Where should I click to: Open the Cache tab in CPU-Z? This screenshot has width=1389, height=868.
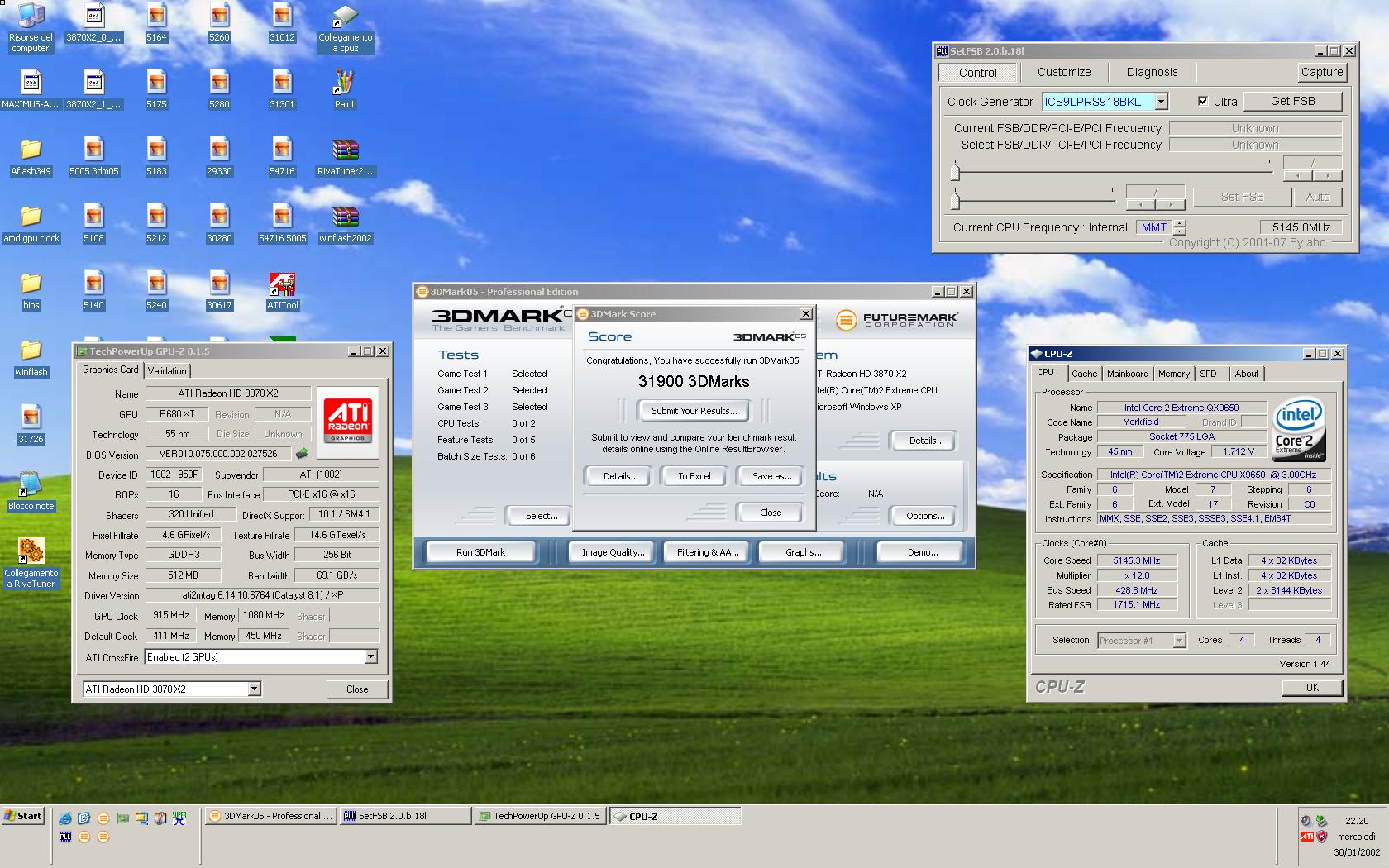pyautogui.click(x=1084, y=374)
